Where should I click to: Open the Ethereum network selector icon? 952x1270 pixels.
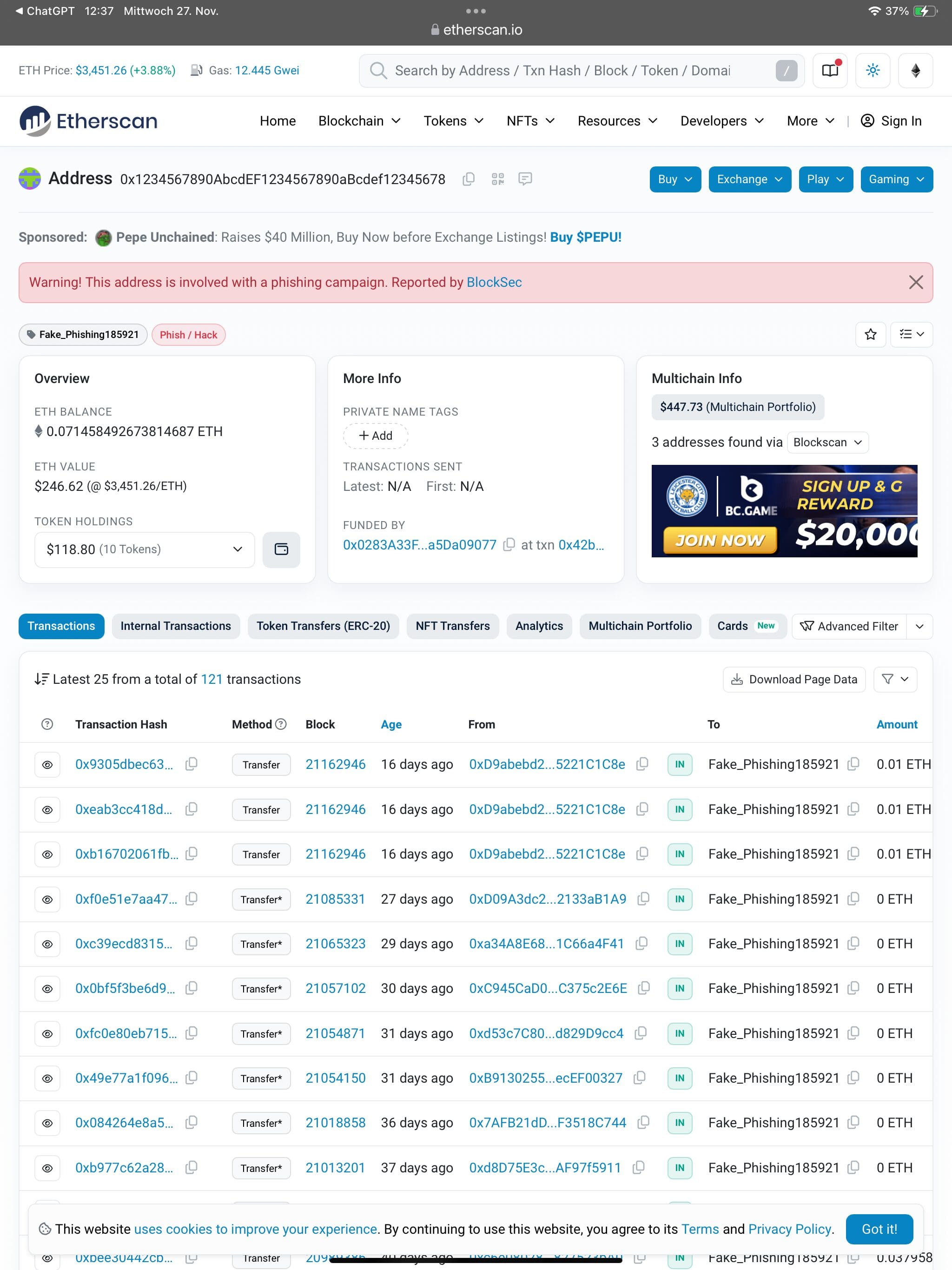click(915, 71)
